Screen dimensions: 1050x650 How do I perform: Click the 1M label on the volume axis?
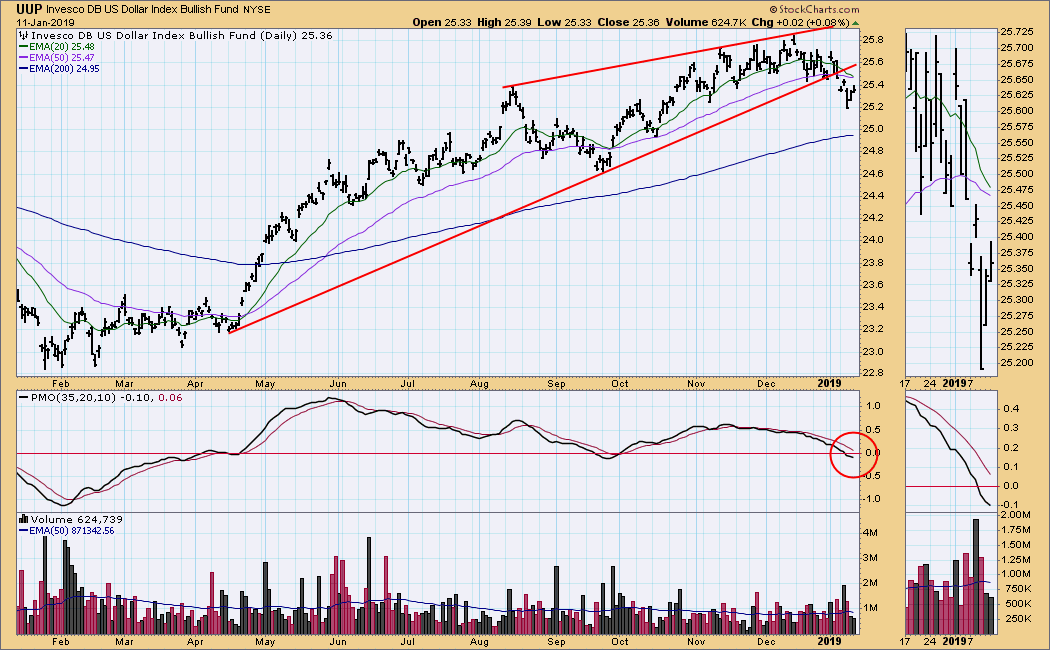(x=871, y=608)
